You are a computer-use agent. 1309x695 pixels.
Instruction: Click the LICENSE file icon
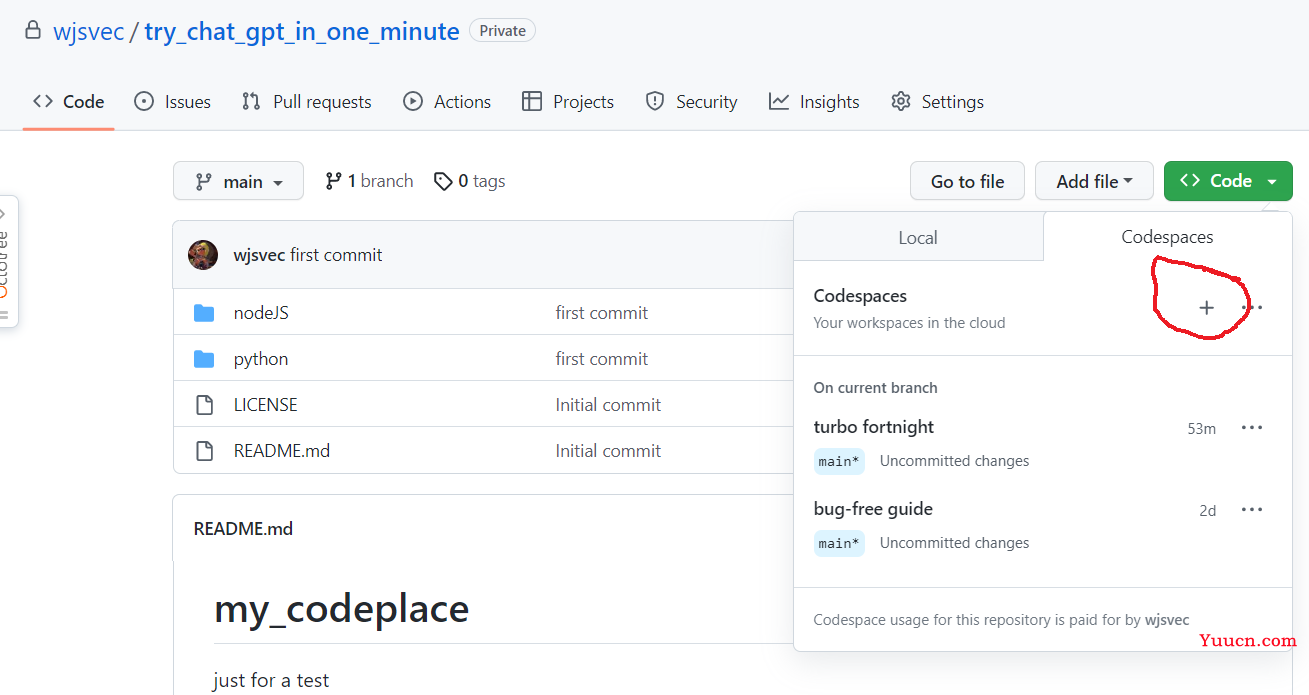tap(204, 405)
